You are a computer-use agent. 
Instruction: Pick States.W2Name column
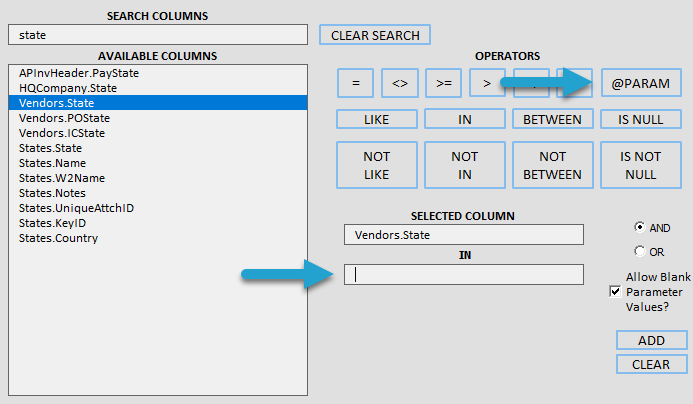tap(158, 178)
